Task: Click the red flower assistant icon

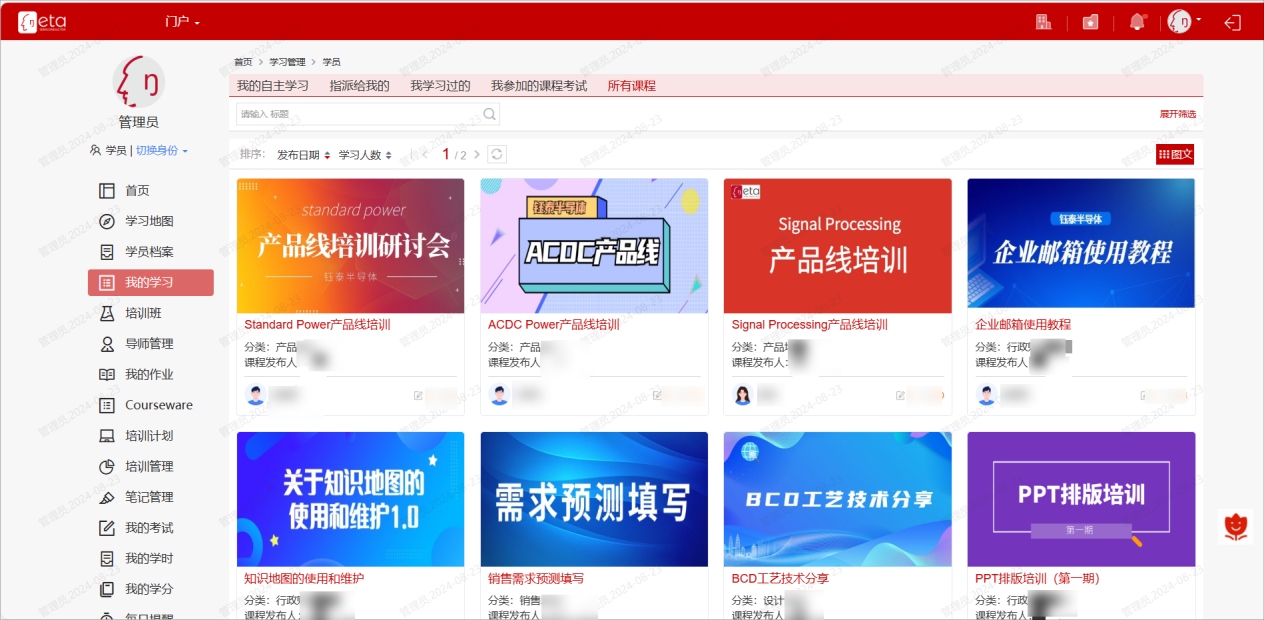Action: coord(1237,526)
